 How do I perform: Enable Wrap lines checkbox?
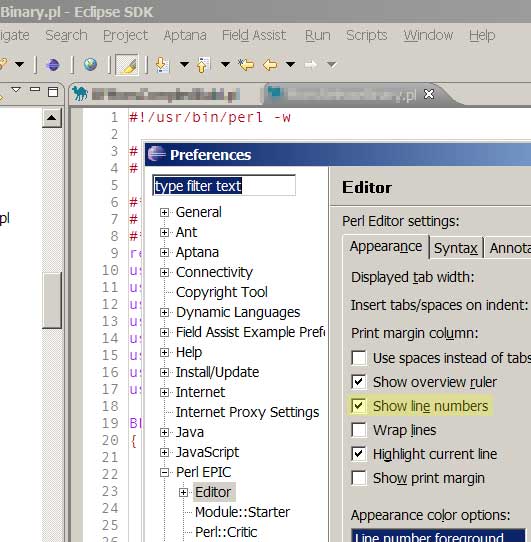(358, 430)
